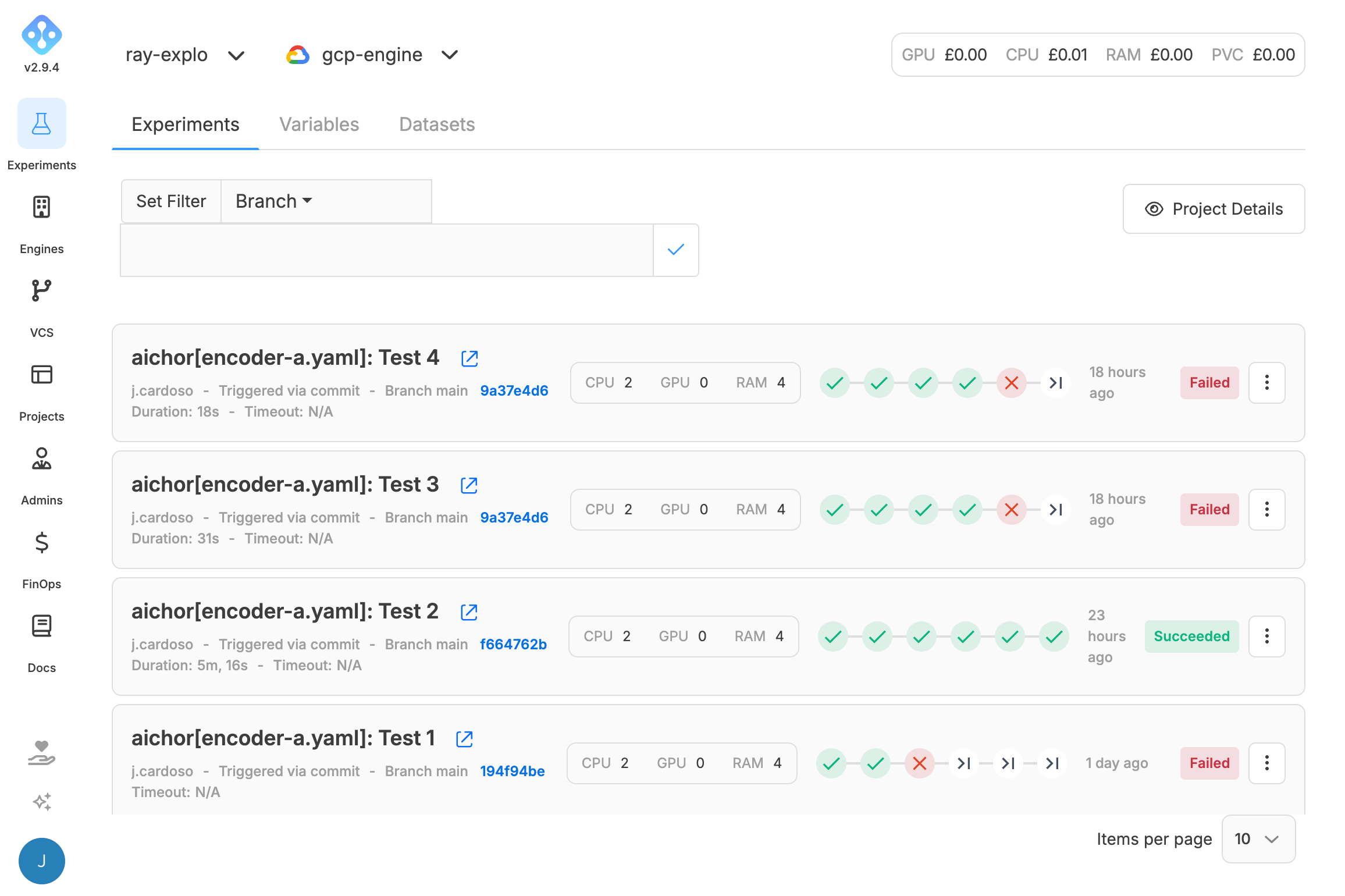Open the Docs book icon
Viewport: 1345px width, 896px height.
pos(41,626)
